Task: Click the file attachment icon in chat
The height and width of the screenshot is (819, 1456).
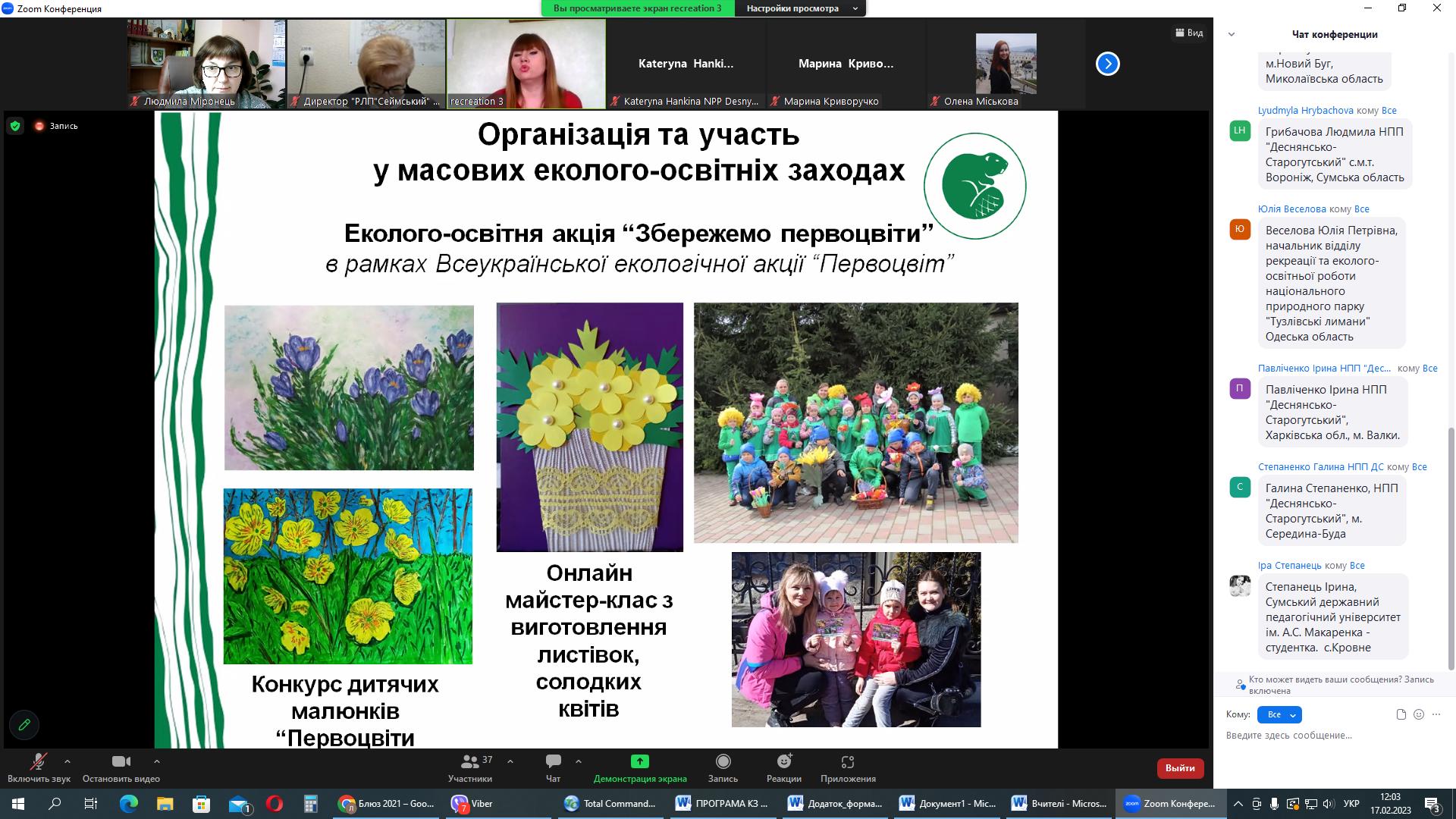Action: click(1401, 714)
